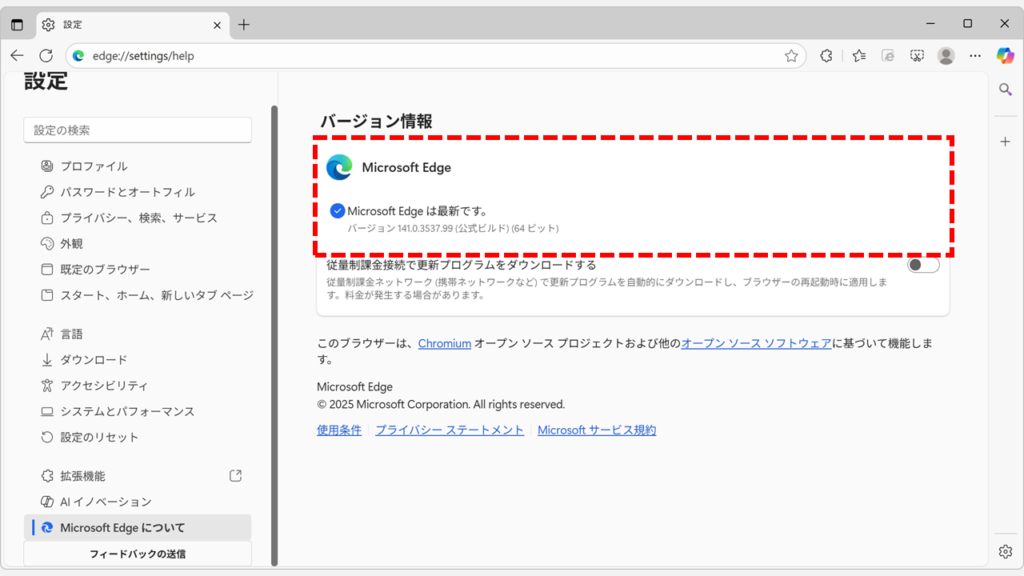The image size is (1024, 576).
Task: Open the Copilot icon in the toolbar
Action: (x=1005, y=56)
